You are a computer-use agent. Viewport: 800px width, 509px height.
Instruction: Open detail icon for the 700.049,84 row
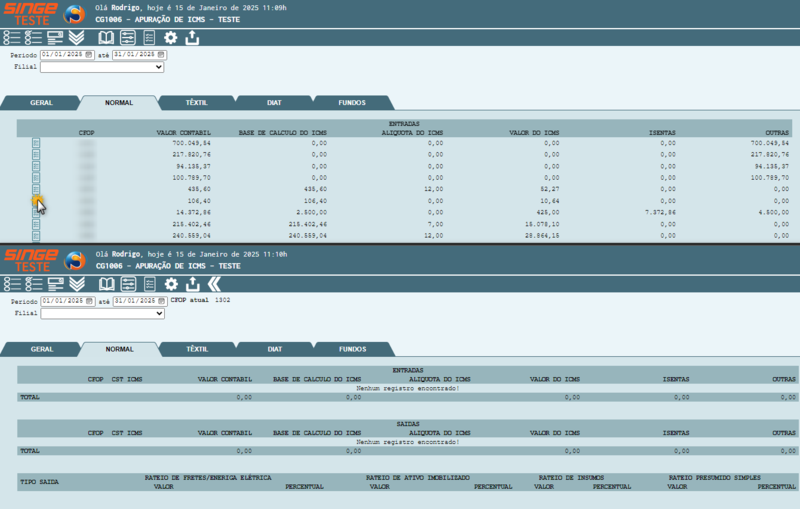36,144
